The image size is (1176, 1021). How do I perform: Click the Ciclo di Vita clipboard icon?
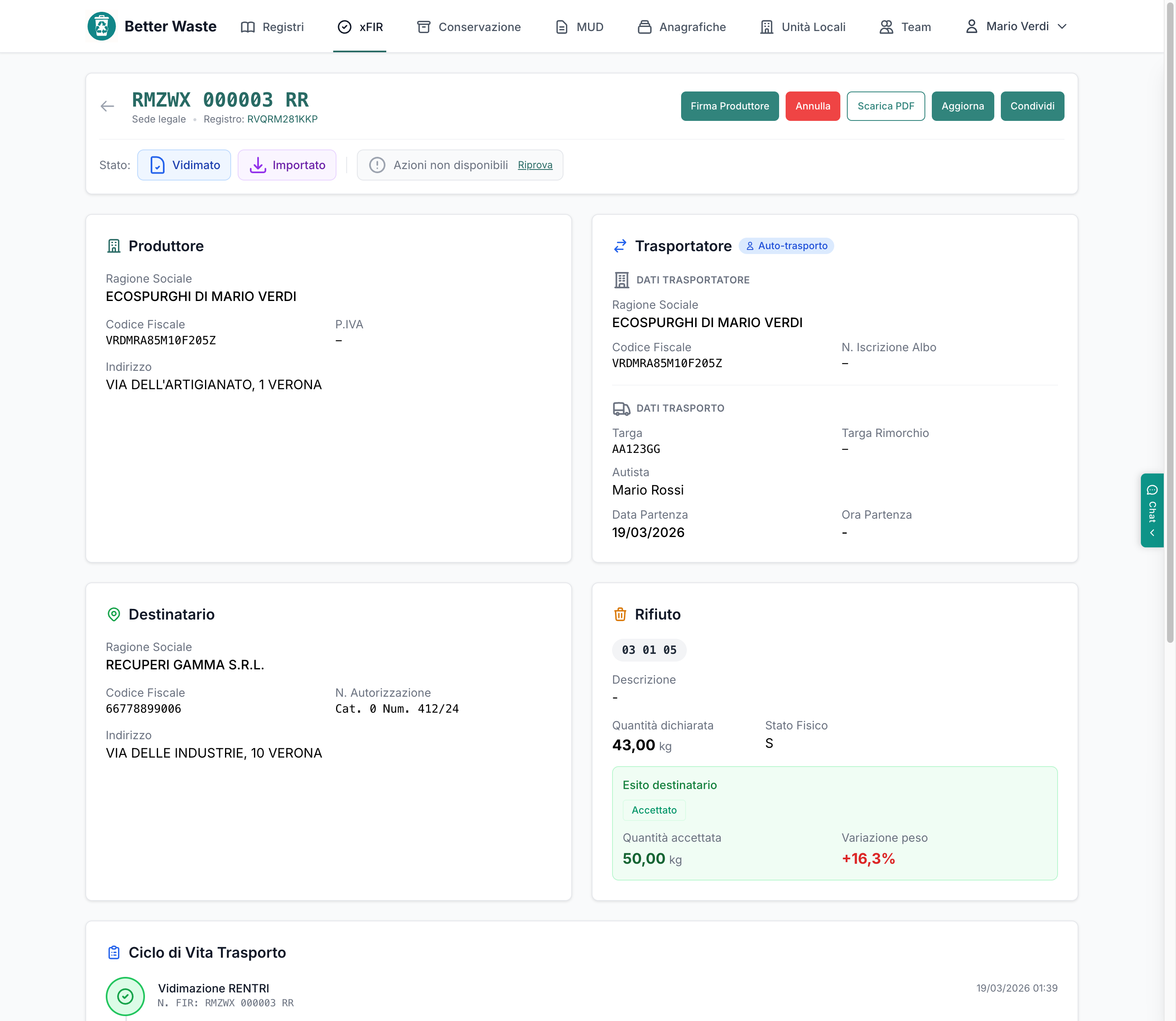[x=114, y=953]
